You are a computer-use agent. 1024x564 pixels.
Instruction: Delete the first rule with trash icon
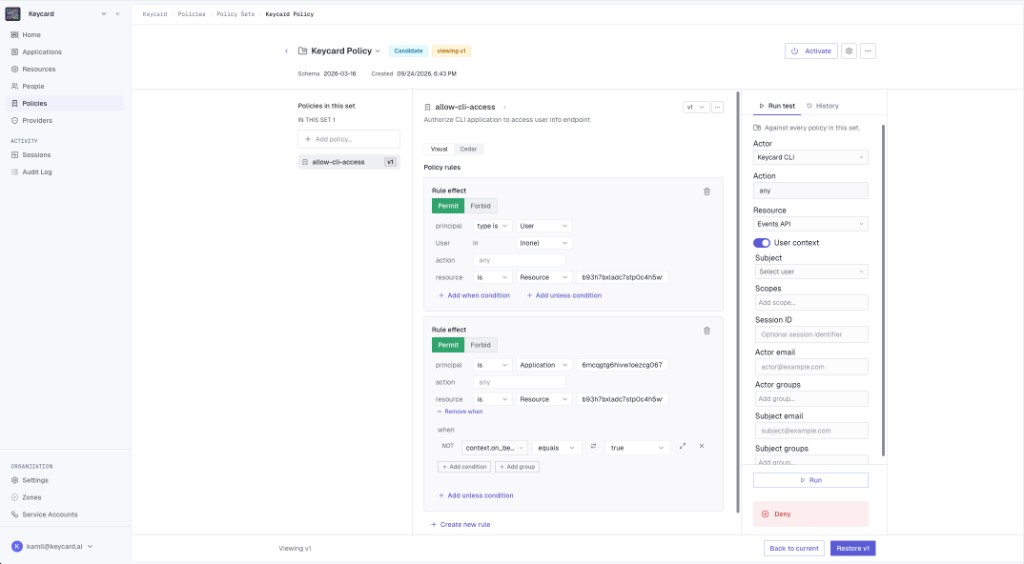tap(707, 192)
